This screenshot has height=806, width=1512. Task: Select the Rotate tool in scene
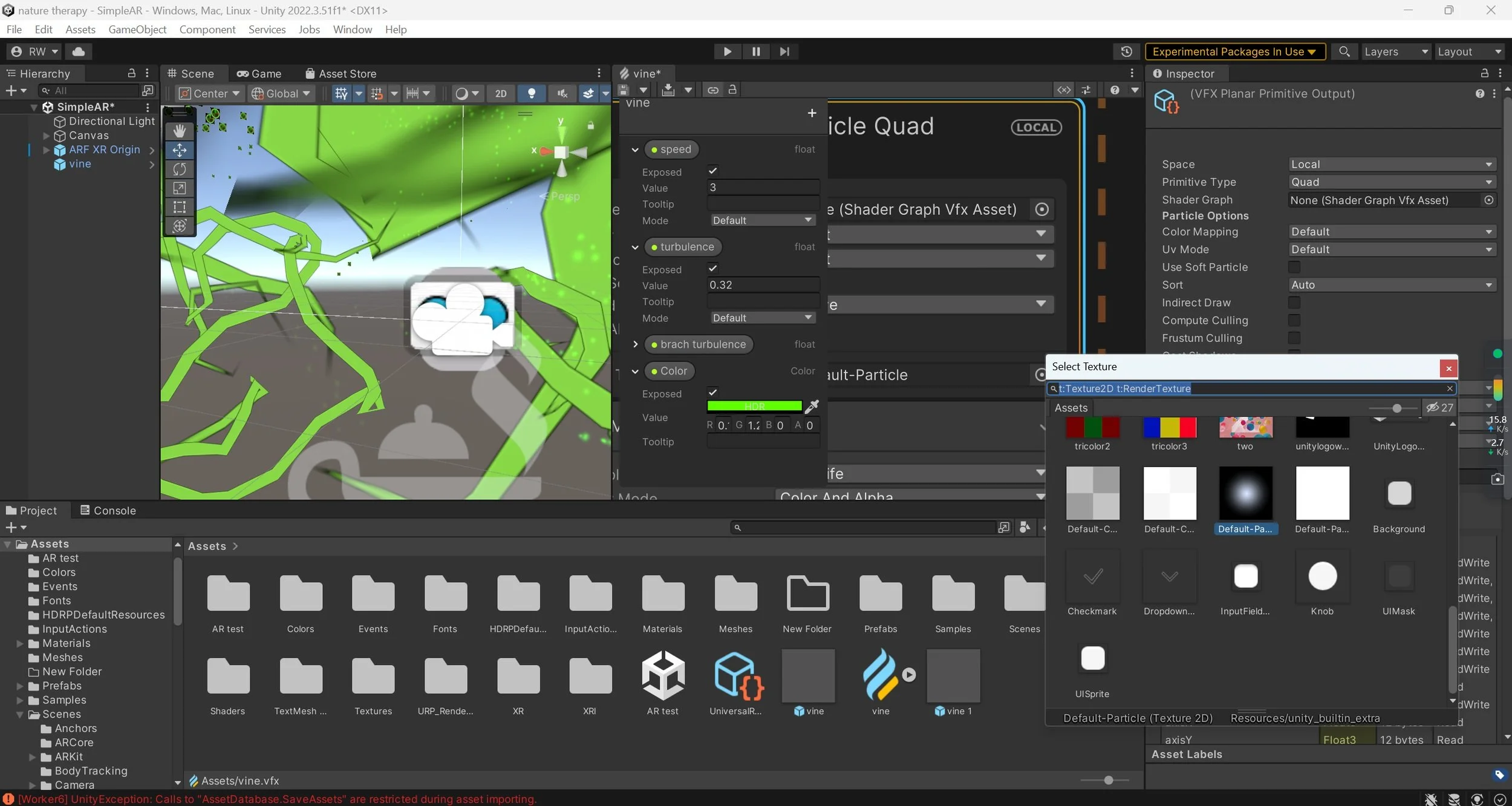tap(179, 169)
